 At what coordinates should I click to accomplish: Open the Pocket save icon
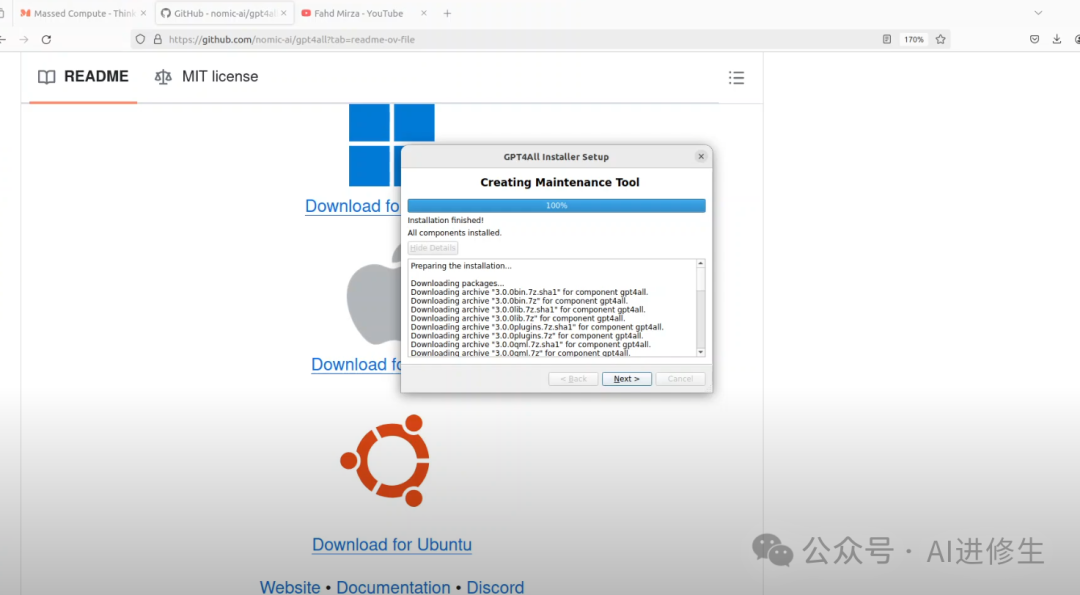(1035, 39)
